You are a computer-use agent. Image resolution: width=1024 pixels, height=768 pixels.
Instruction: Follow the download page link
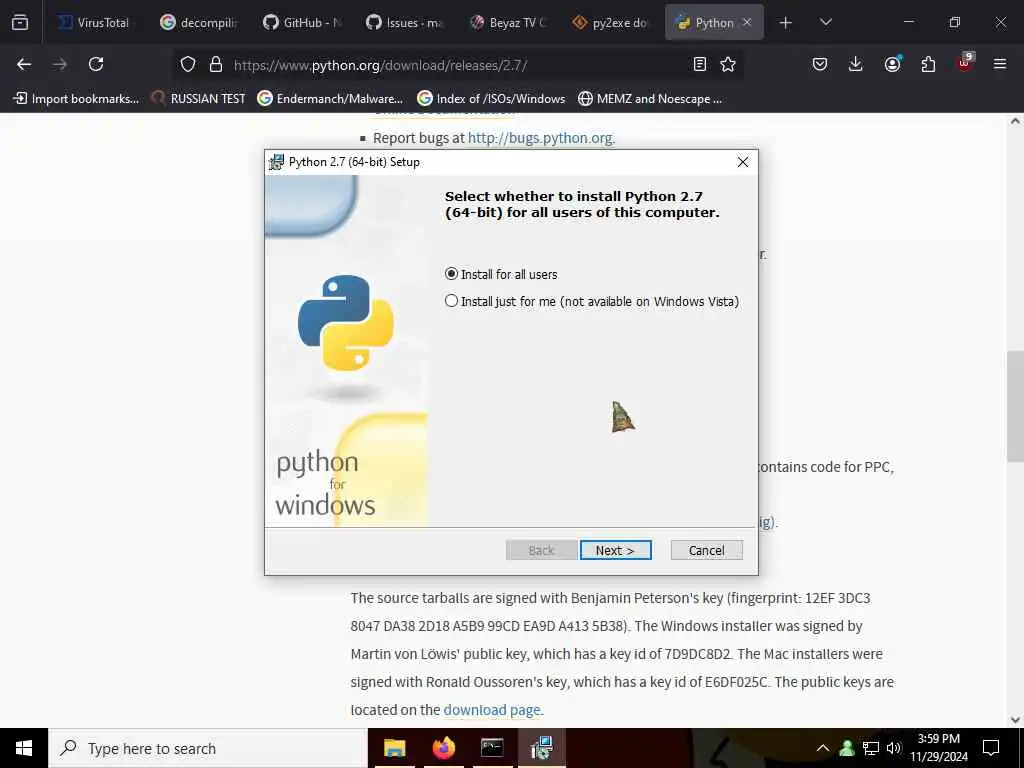pyautogui.click(x=492, y=709)
